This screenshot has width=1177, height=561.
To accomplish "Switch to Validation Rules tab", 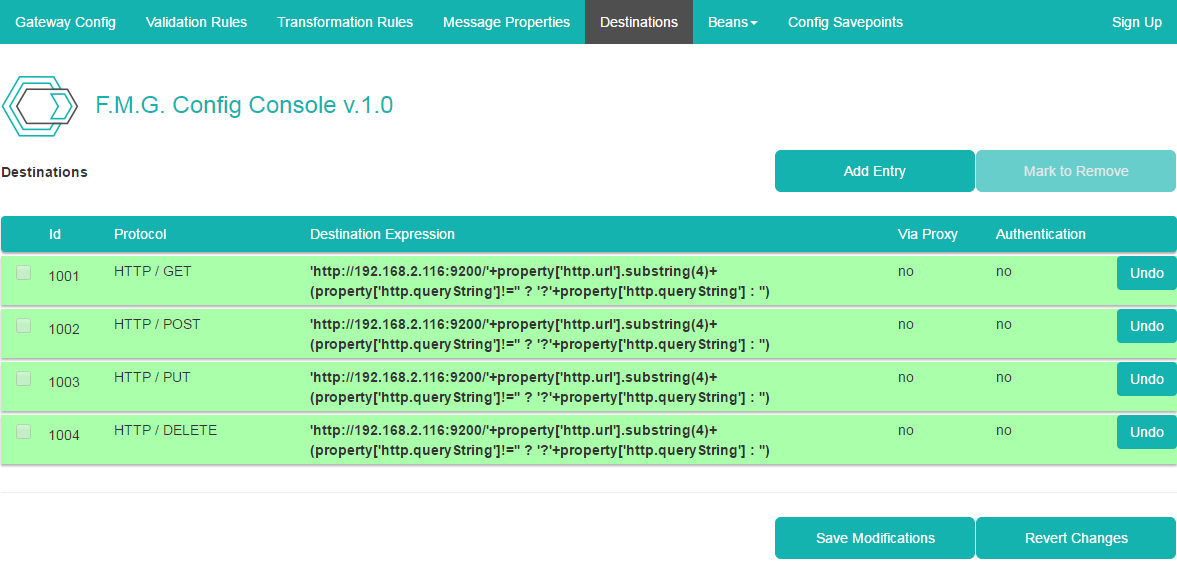I will (x=196, y=22).
